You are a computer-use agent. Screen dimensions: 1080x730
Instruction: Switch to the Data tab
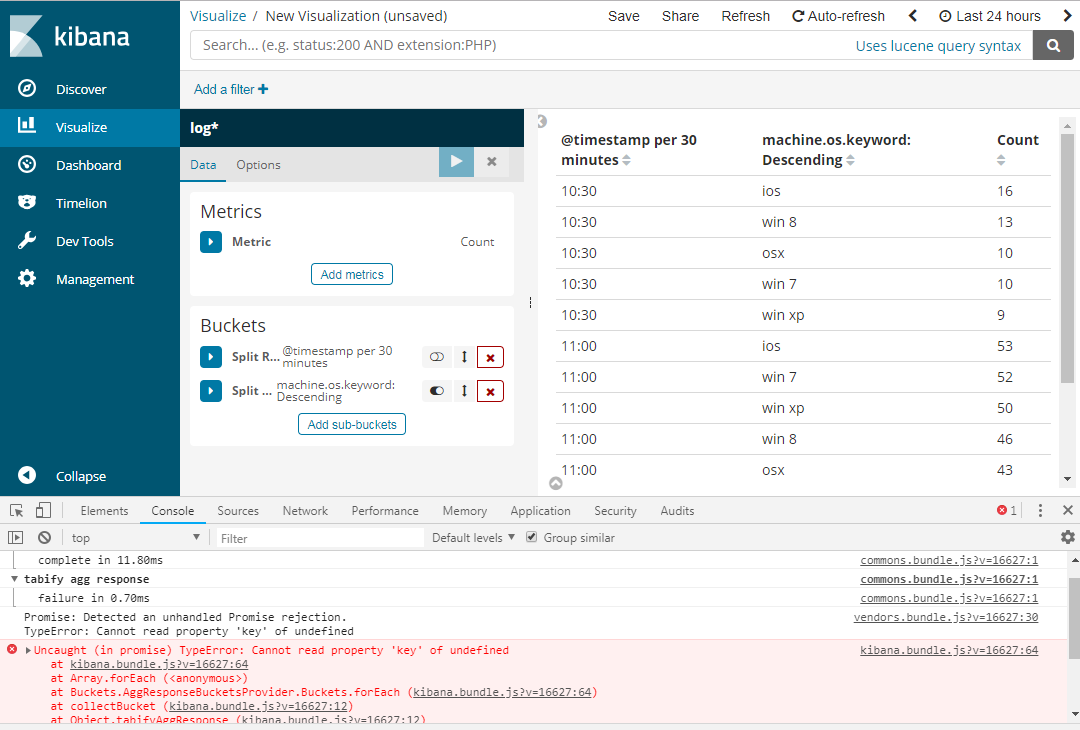203,165
